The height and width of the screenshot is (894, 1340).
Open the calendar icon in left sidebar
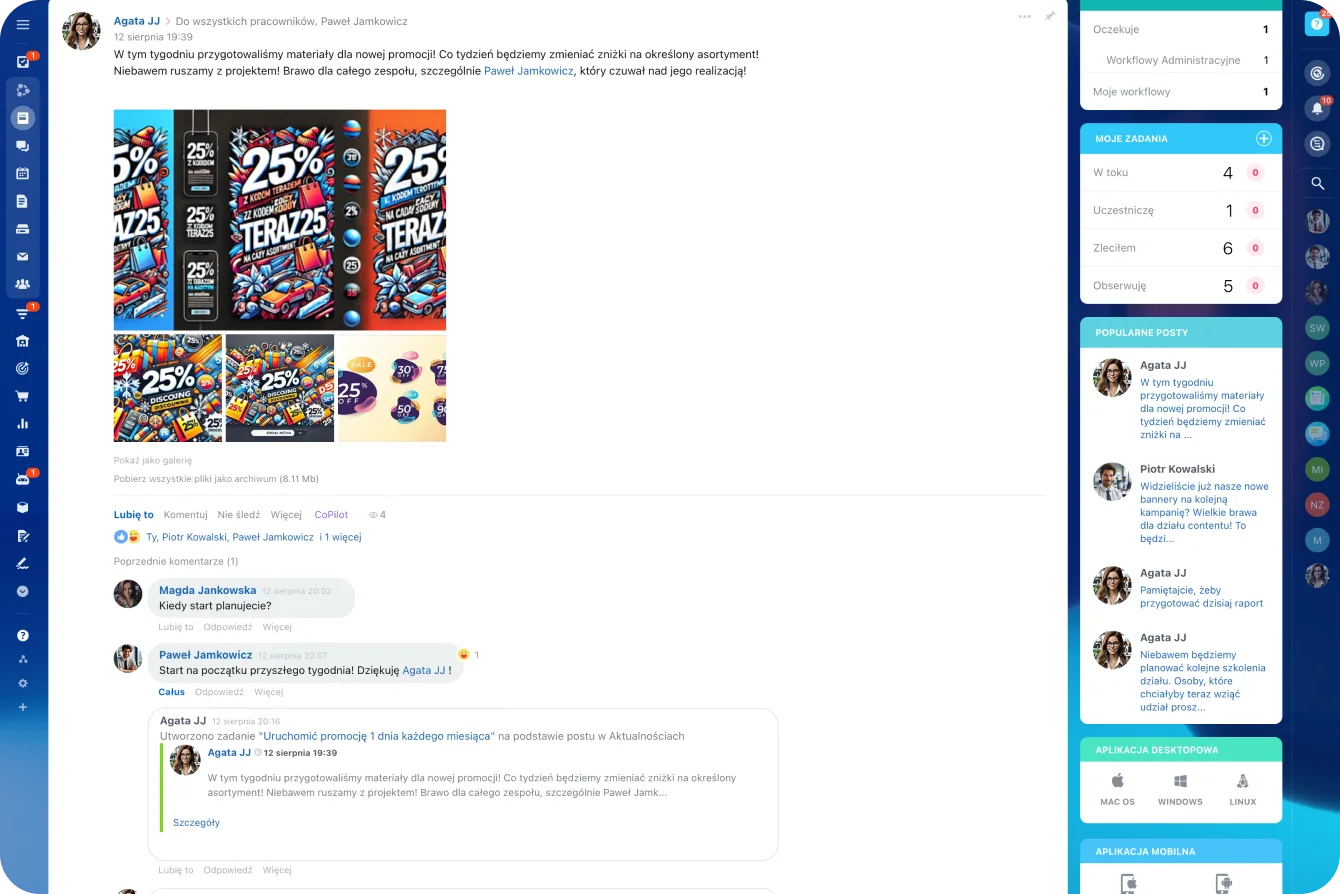[x=23, y=173]
